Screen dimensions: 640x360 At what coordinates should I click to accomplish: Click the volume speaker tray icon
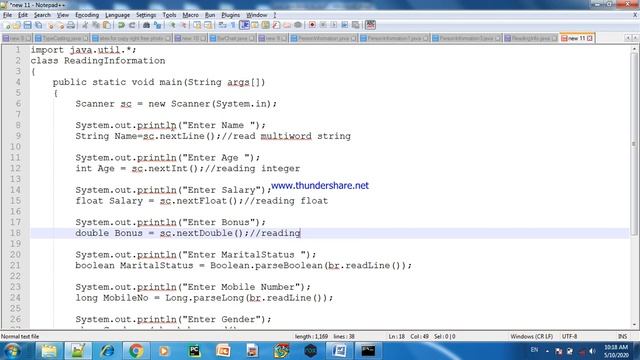click(592, 351)
